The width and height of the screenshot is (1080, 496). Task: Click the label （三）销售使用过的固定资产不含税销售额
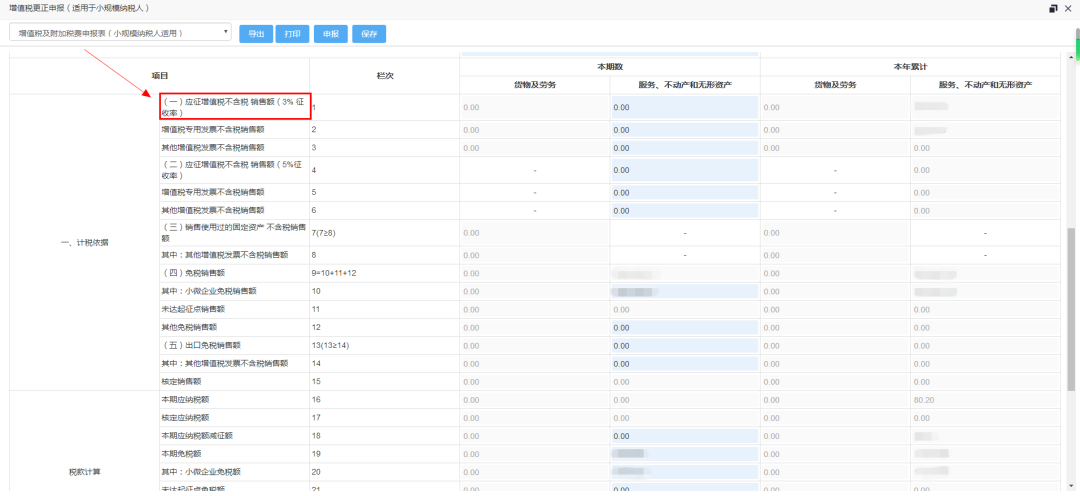point(234,233)
